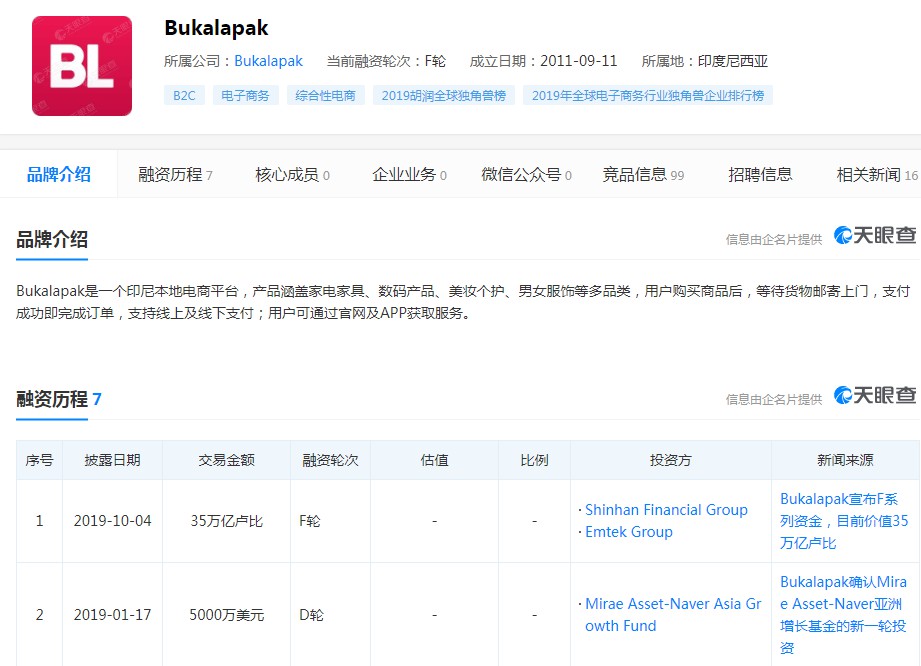The image size is (921, 666).
Task: Click the 5000万美元 amount cell
Action: [226, 615]
